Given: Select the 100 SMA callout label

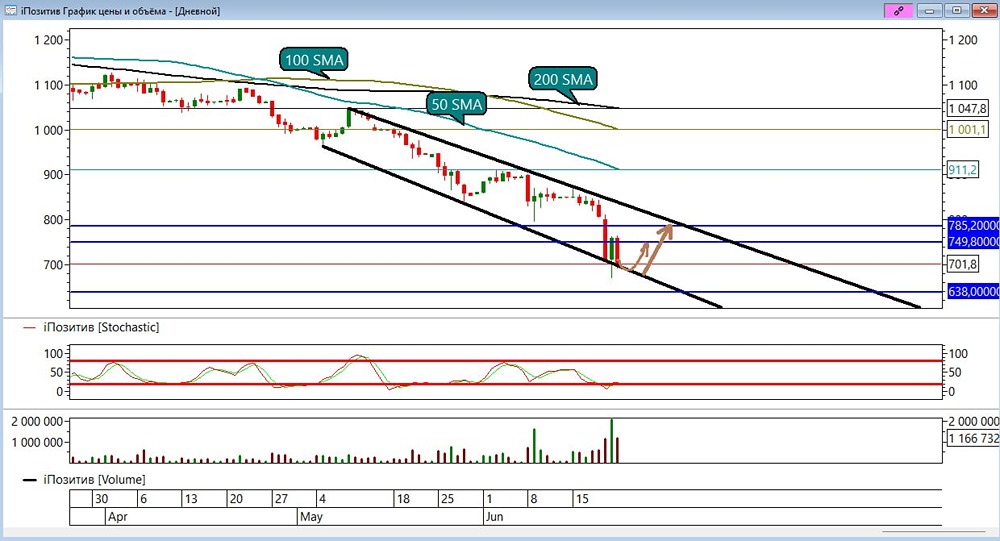Looking at the screenshot, I should click(314, 60).
